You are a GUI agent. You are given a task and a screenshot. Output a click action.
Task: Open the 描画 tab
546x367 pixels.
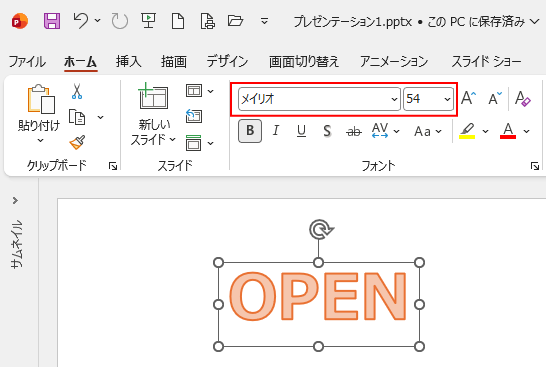174,62
